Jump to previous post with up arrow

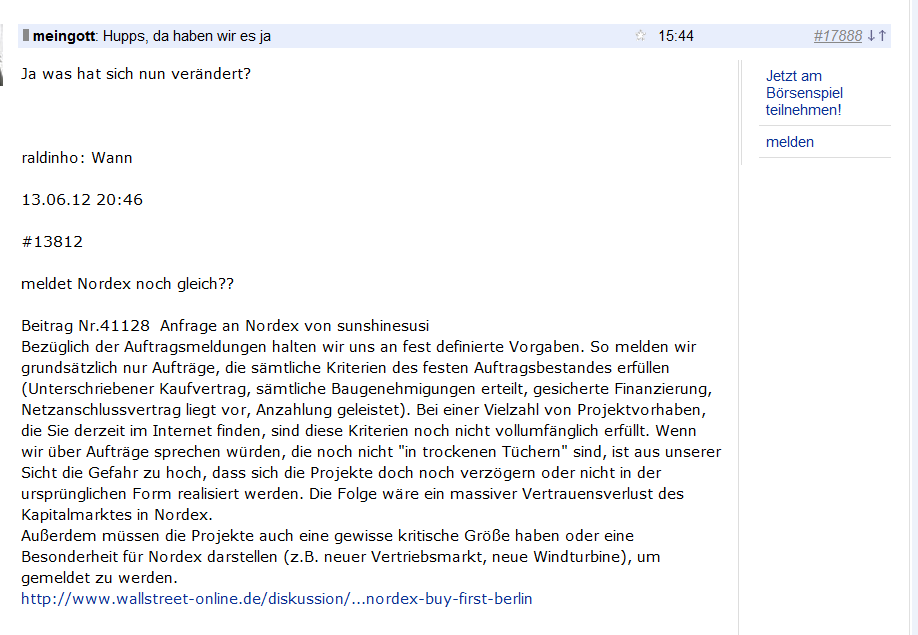(x=882, y=36)
